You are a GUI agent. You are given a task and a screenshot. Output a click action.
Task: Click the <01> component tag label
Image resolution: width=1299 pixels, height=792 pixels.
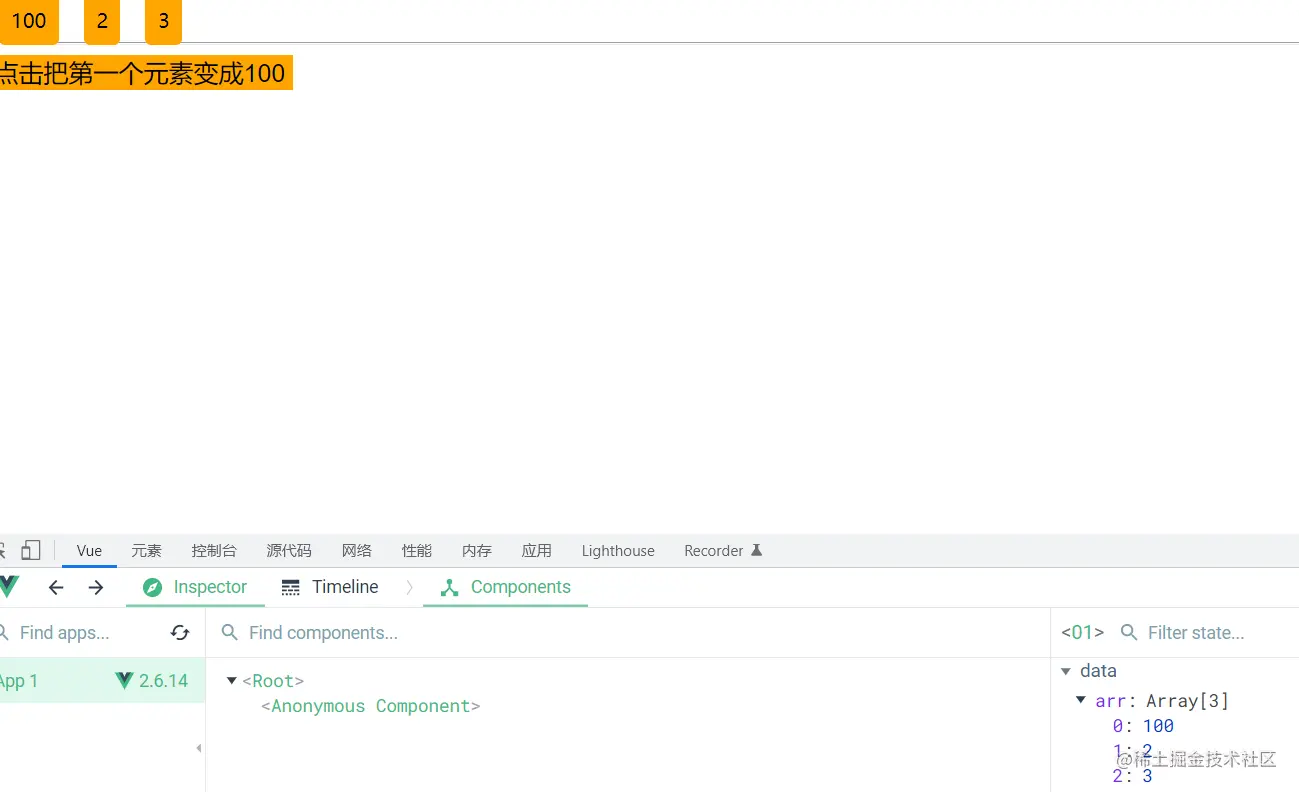1082,633
